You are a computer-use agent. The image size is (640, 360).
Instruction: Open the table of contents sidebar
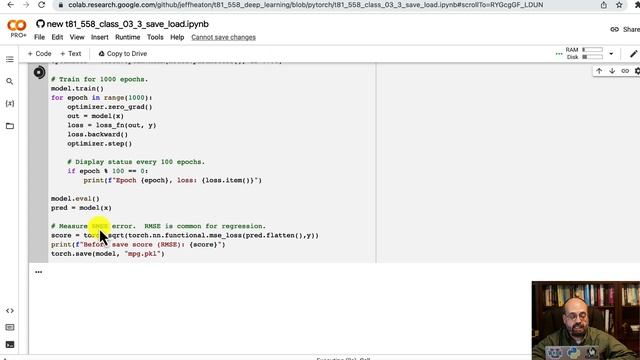point(10,60)
